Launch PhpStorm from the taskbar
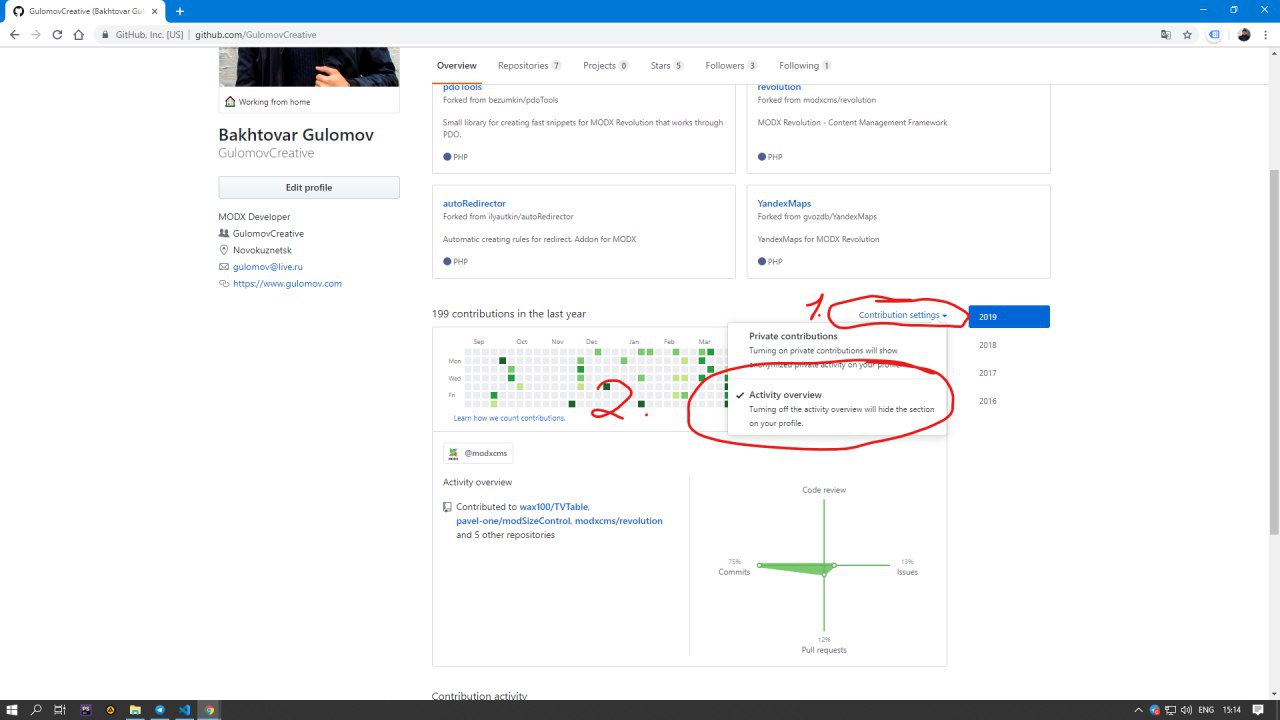The height and width of the screenshot is (720, 1280). [85, 710]
